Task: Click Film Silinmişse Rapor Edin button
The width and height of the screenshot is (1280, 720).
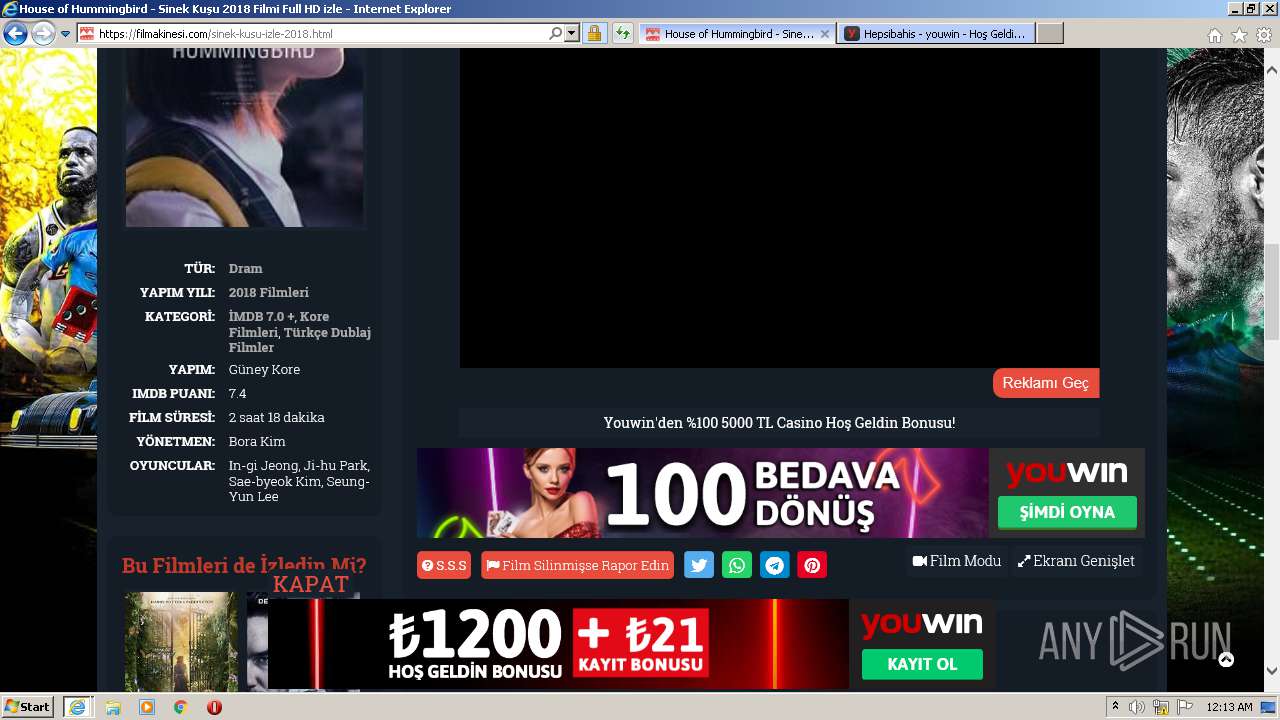Action: [577, 565]
